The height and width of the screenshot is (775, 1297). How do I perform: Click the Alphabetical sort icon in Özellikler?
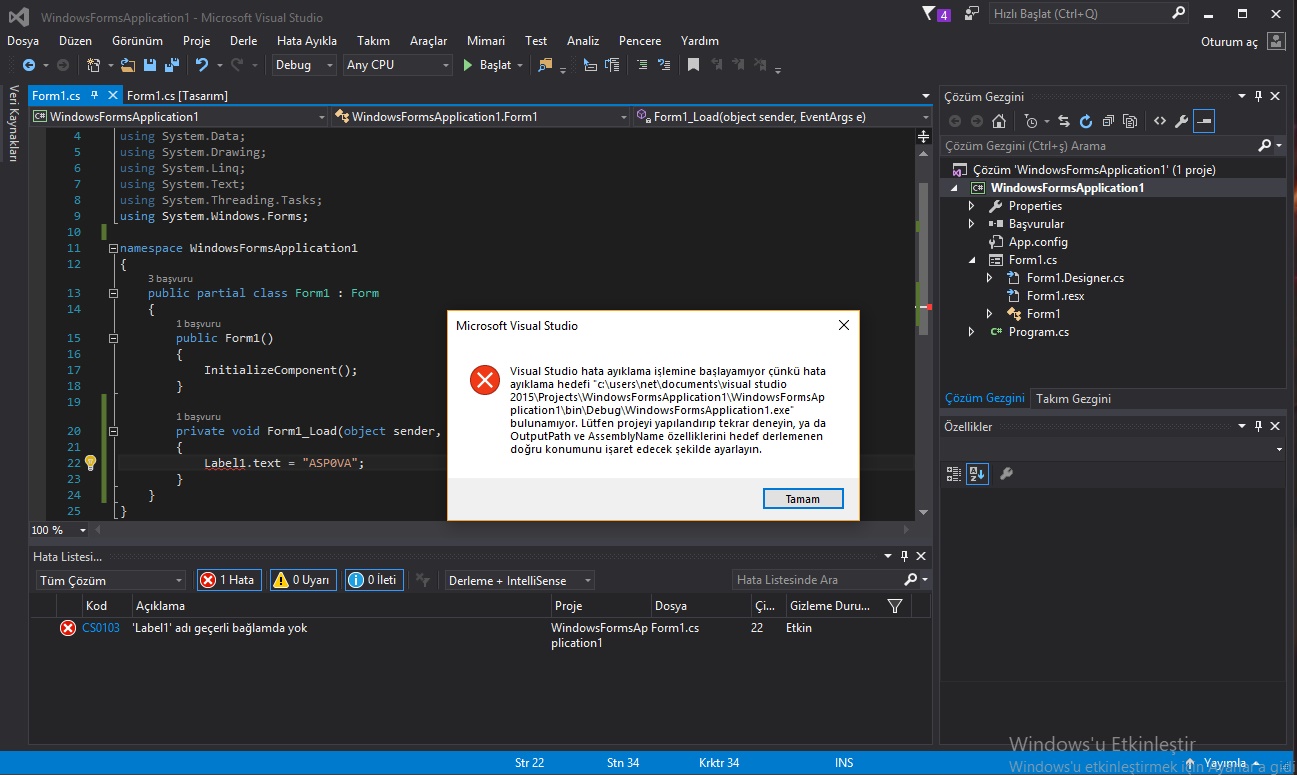click(976, 473)
